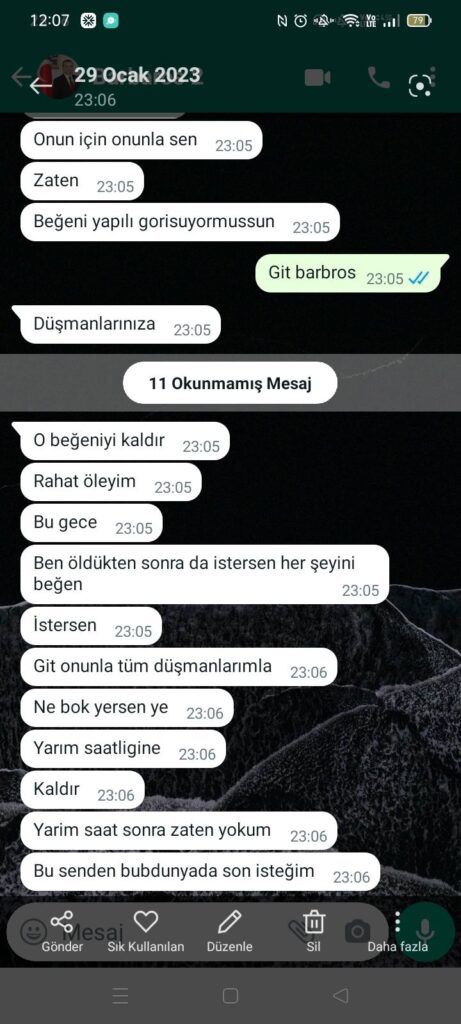Start a voice call with the phone icon
Screen dimensions: 461x1024
(379, 78)
